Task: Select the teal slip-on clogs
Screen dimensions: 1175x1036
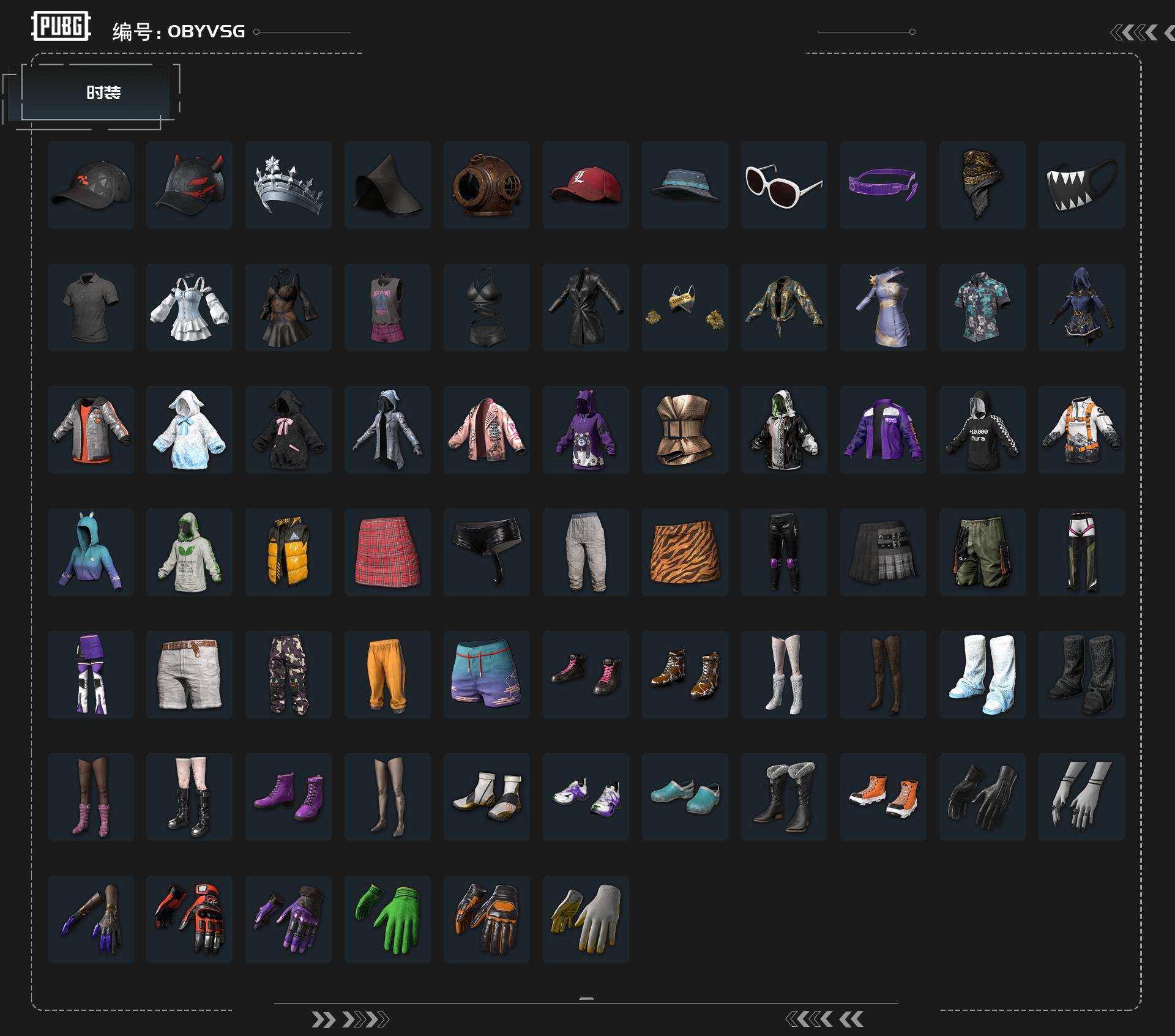Action: tap(685, 797)
